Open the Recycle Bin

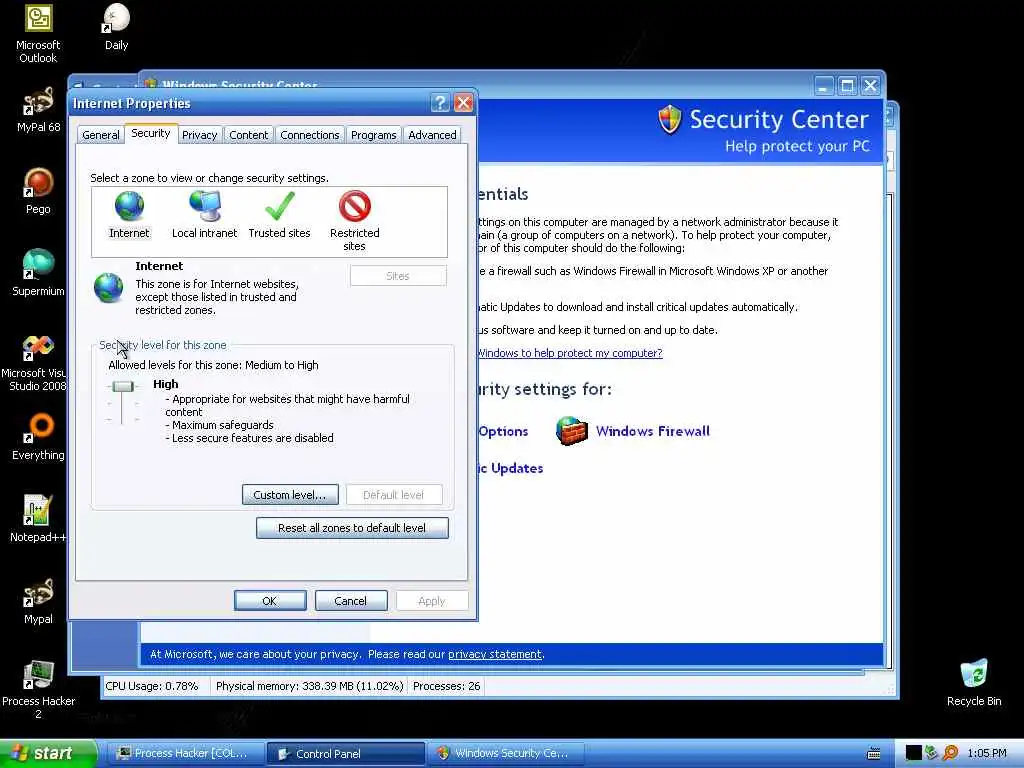pyautogui.click(x=974, y=682)
